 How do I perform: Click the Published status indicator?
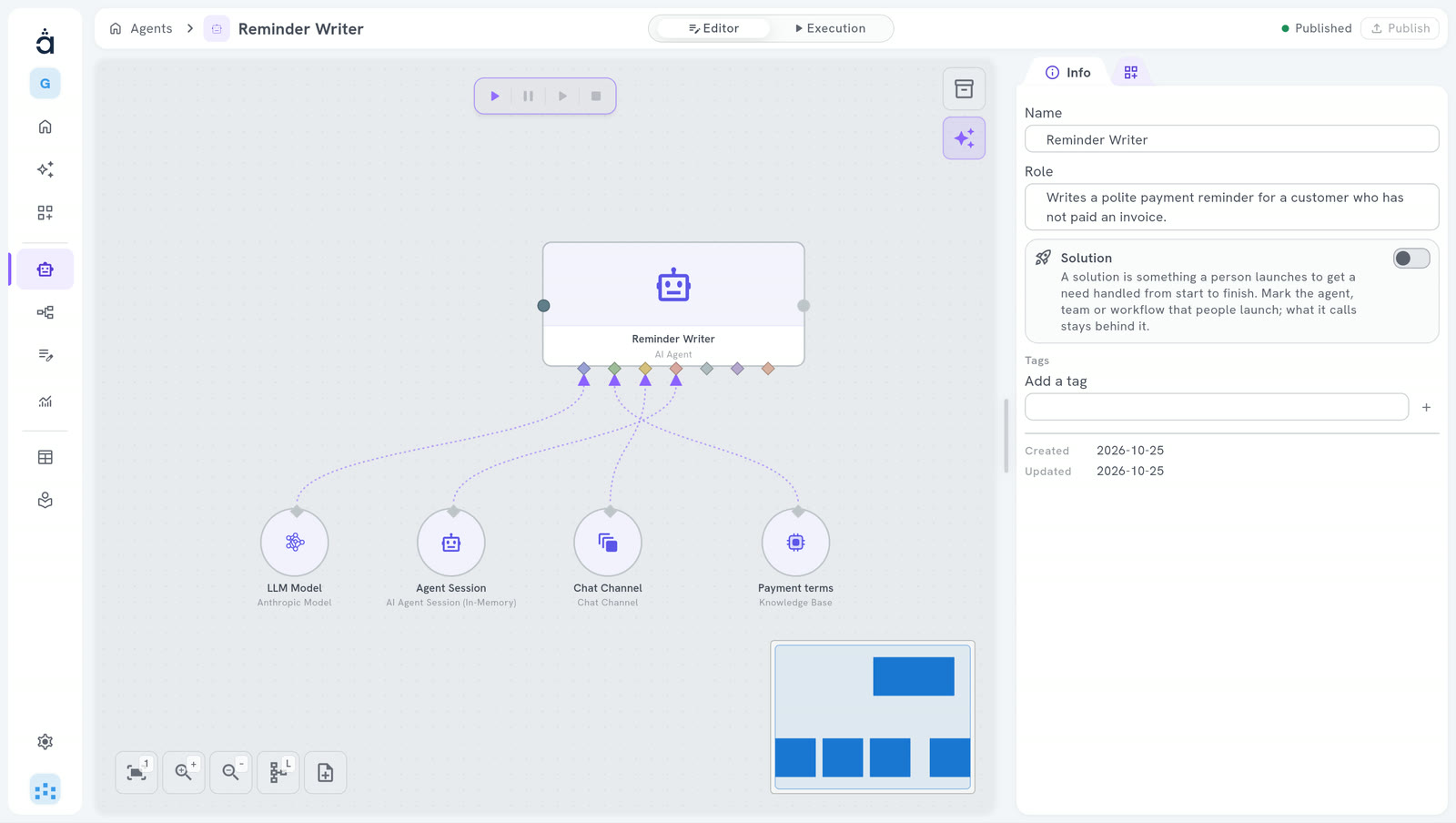coord(1316,28)
